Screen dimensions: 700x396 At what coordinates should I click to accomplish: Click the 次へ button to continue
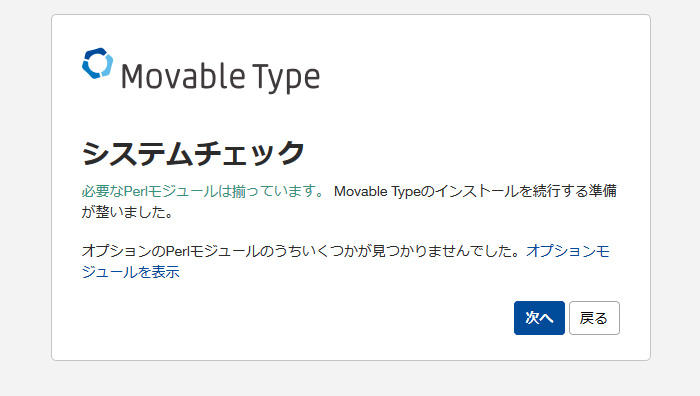point(539,318)
